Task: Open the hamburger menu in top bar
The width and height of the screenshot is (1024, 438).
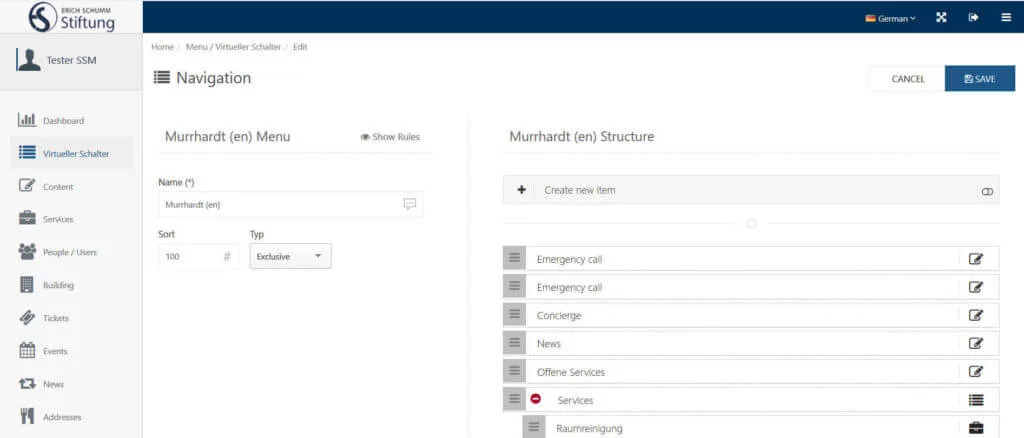Action: click(x=1005, y=17)
